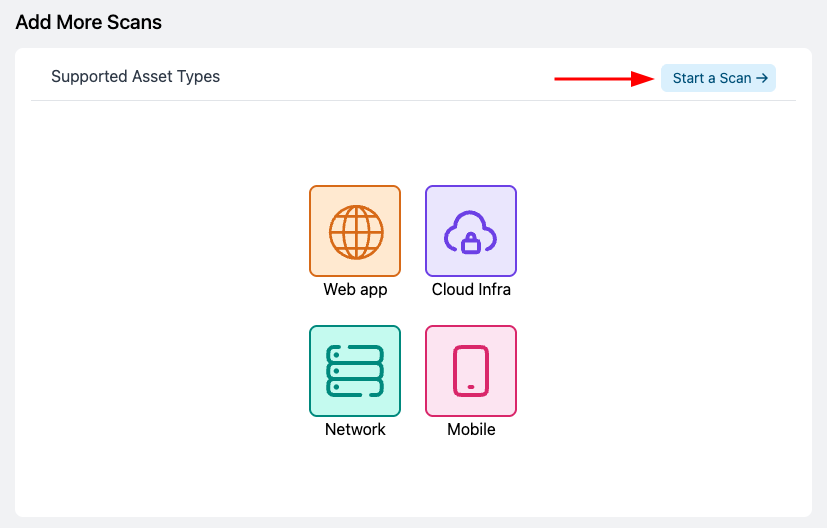Click the home dot on Mobile phone icon
The width and height of the screenshot is (827, 528).
click(471, 387)
